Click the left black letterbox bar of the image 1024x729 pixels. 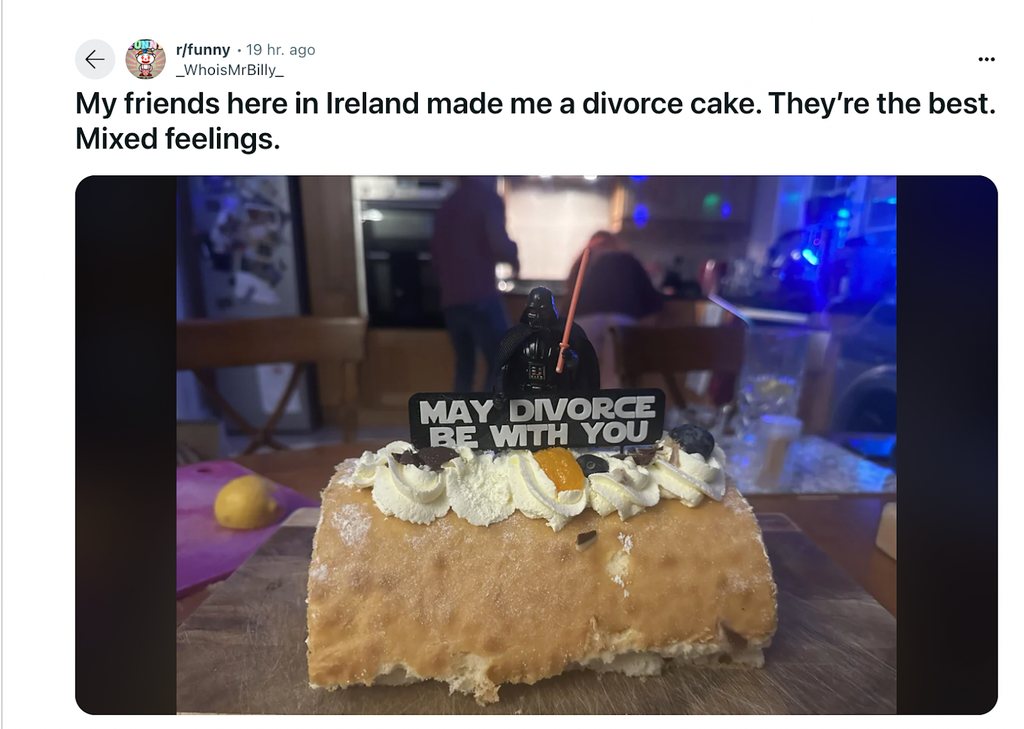point(126,445)
